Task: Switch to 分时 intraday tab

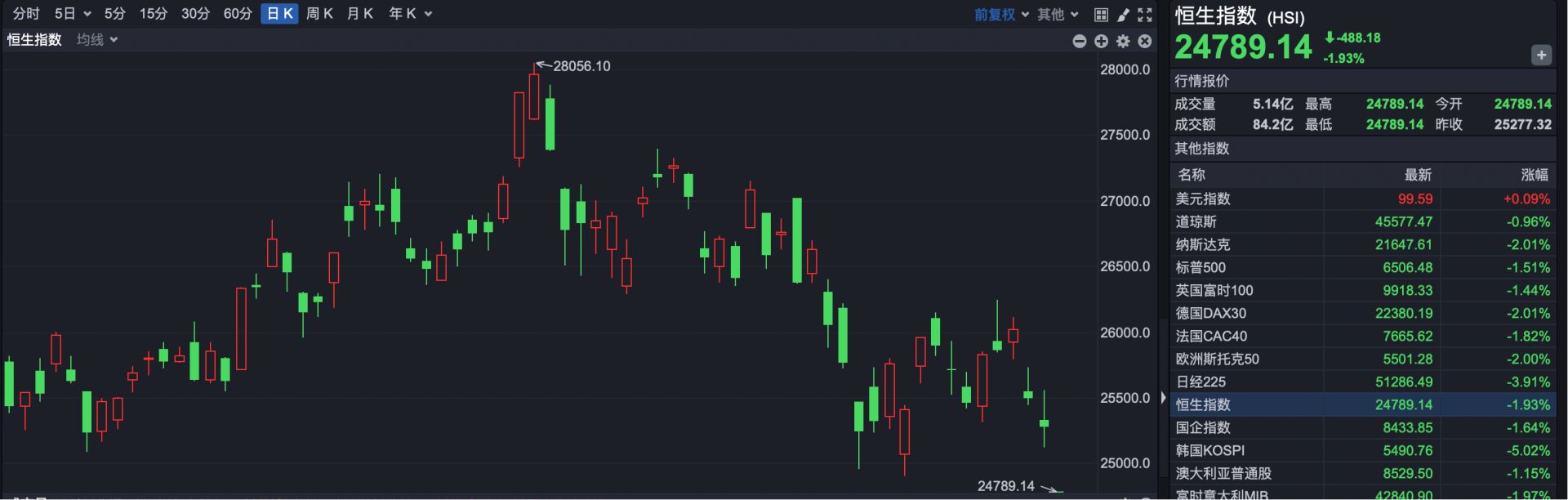Action: 26,14
